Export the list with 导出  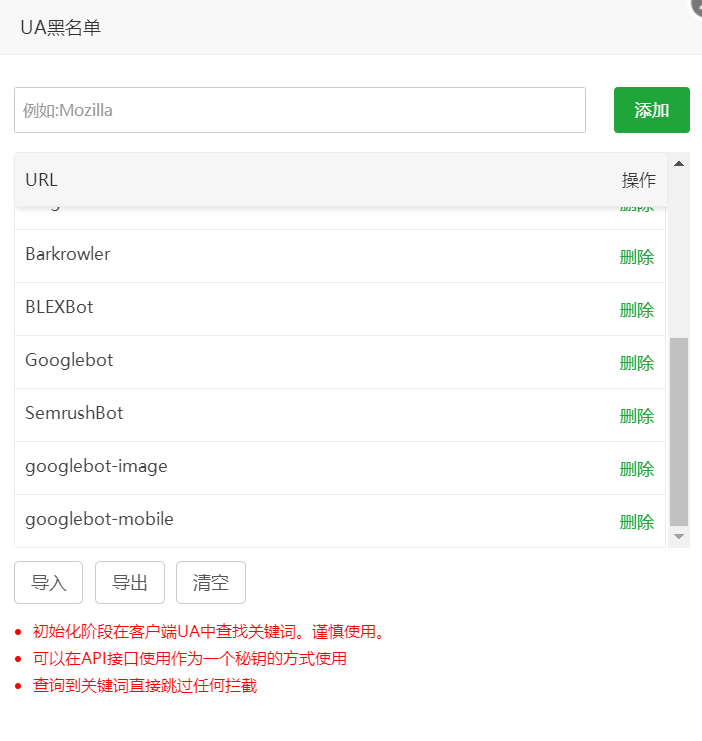(x=130, y=583)
